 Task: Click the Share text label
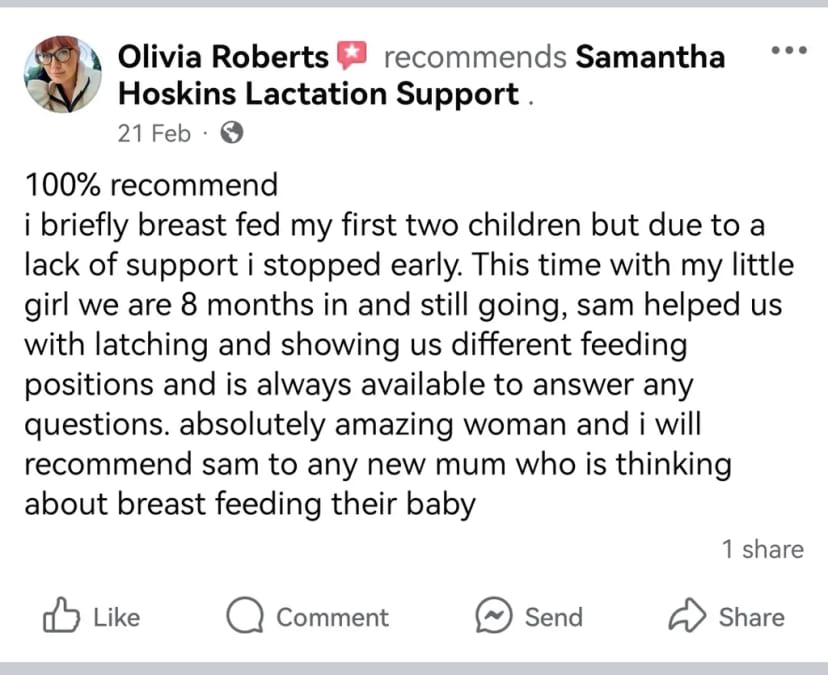pos(751,617)
